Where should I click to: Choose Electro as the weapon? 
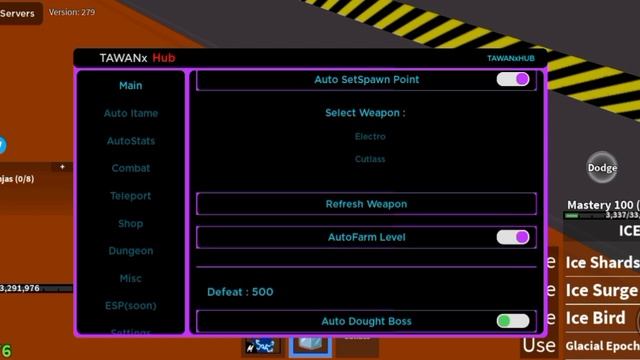pyautogui.click(x=370, y=137)
